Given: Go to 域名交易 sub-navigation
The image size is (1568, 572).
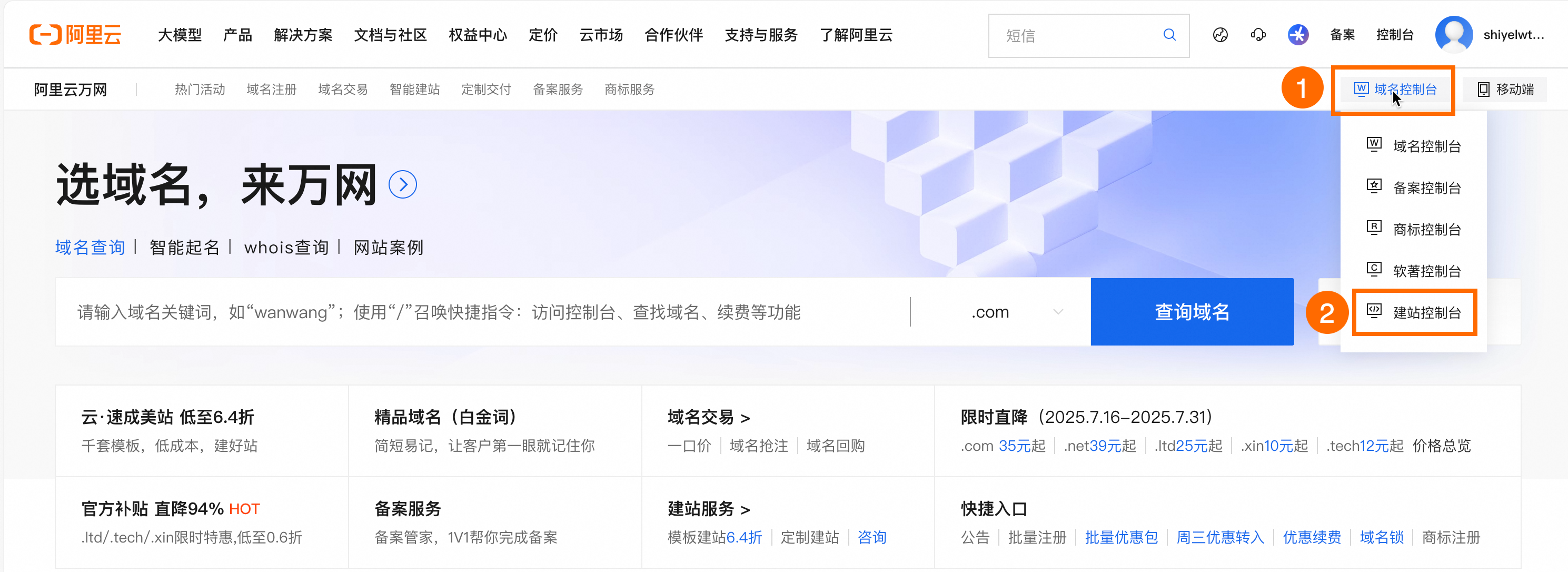Looking at the screenshot, I should click(343, 90).
